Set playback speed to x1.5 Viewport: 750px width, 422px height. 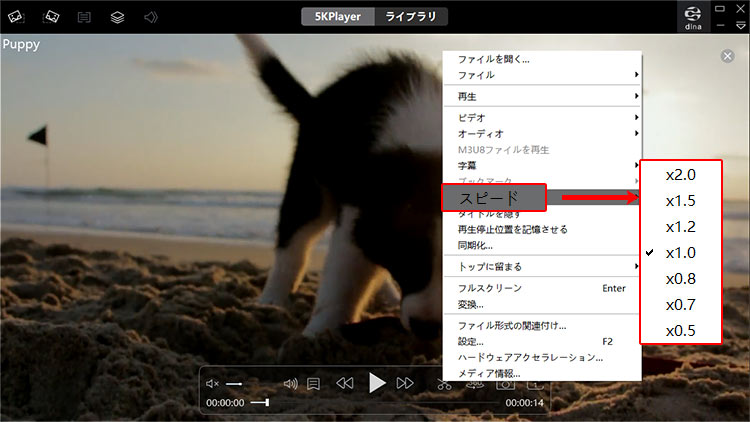coord(681,200)
